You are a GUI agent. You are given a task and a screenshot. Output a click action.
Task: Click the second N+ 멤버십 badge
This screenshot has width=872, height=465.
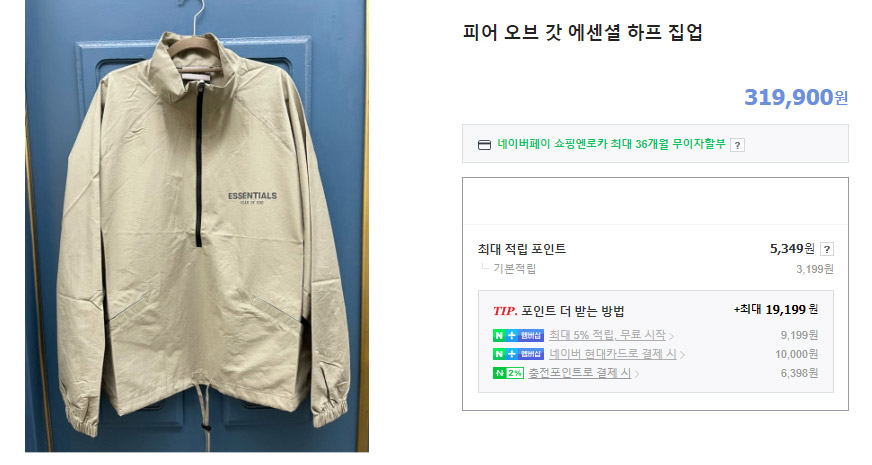click(x=518, y=354)
